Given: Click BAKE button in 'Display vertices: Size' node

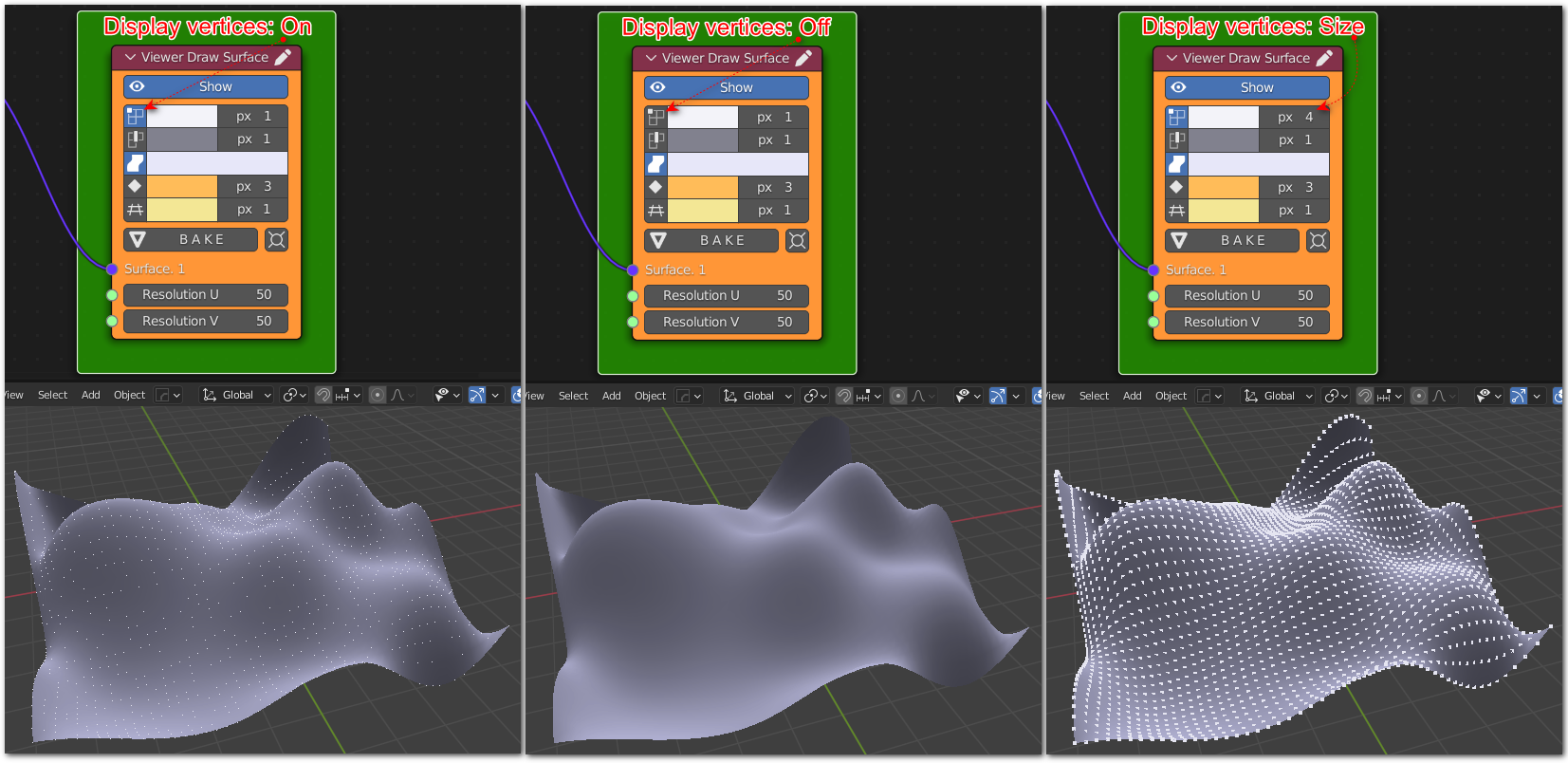Looking at the screenshot, I should [1232, 240].
